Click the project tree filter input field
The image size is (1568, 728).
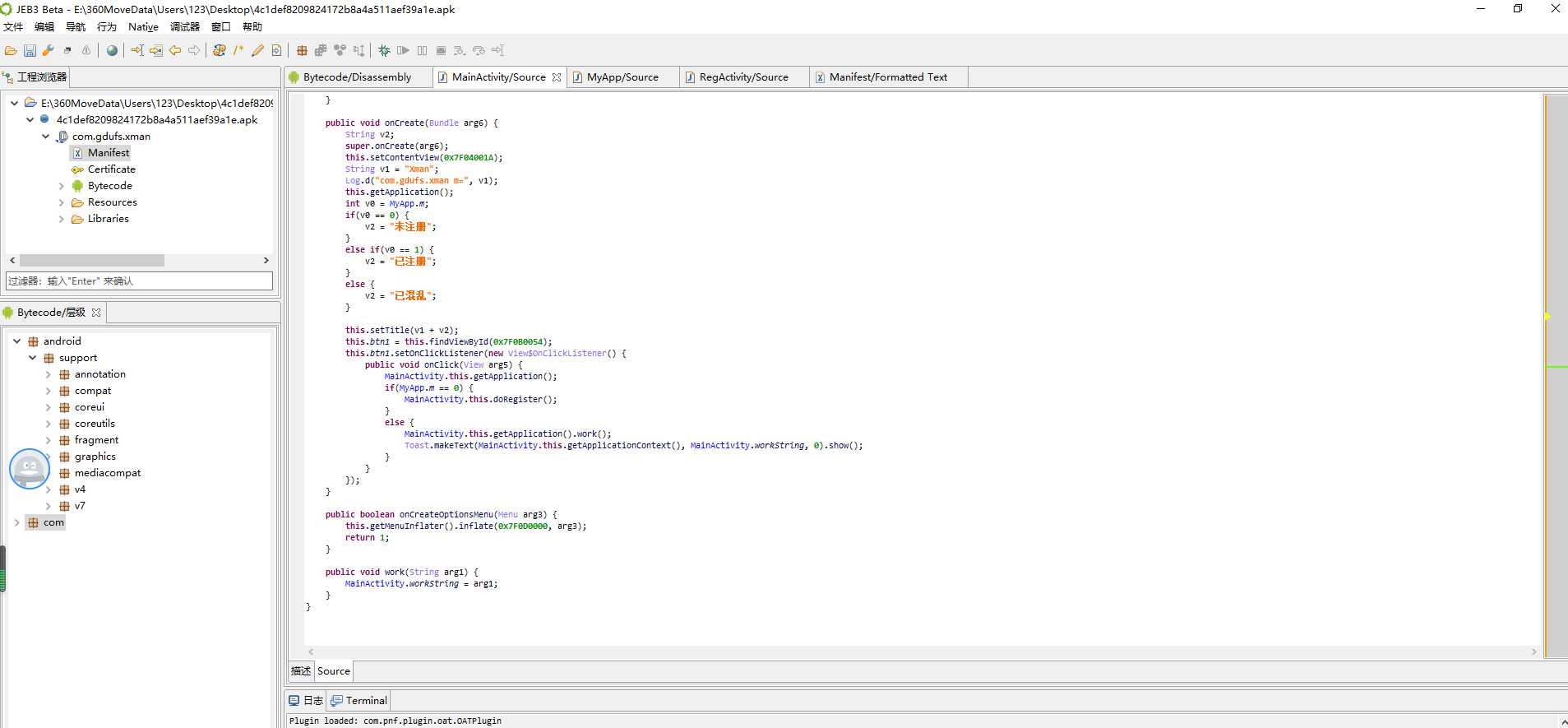click(x=139, y=281)
